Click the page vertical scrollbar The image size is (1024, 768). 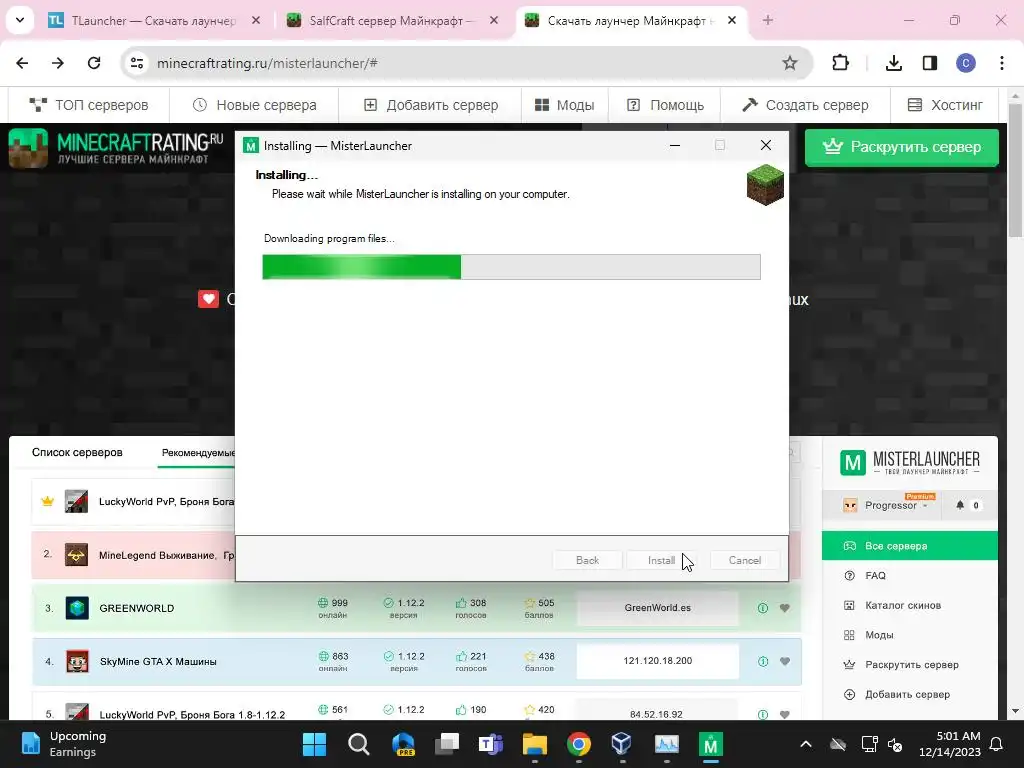[1015, 170]
